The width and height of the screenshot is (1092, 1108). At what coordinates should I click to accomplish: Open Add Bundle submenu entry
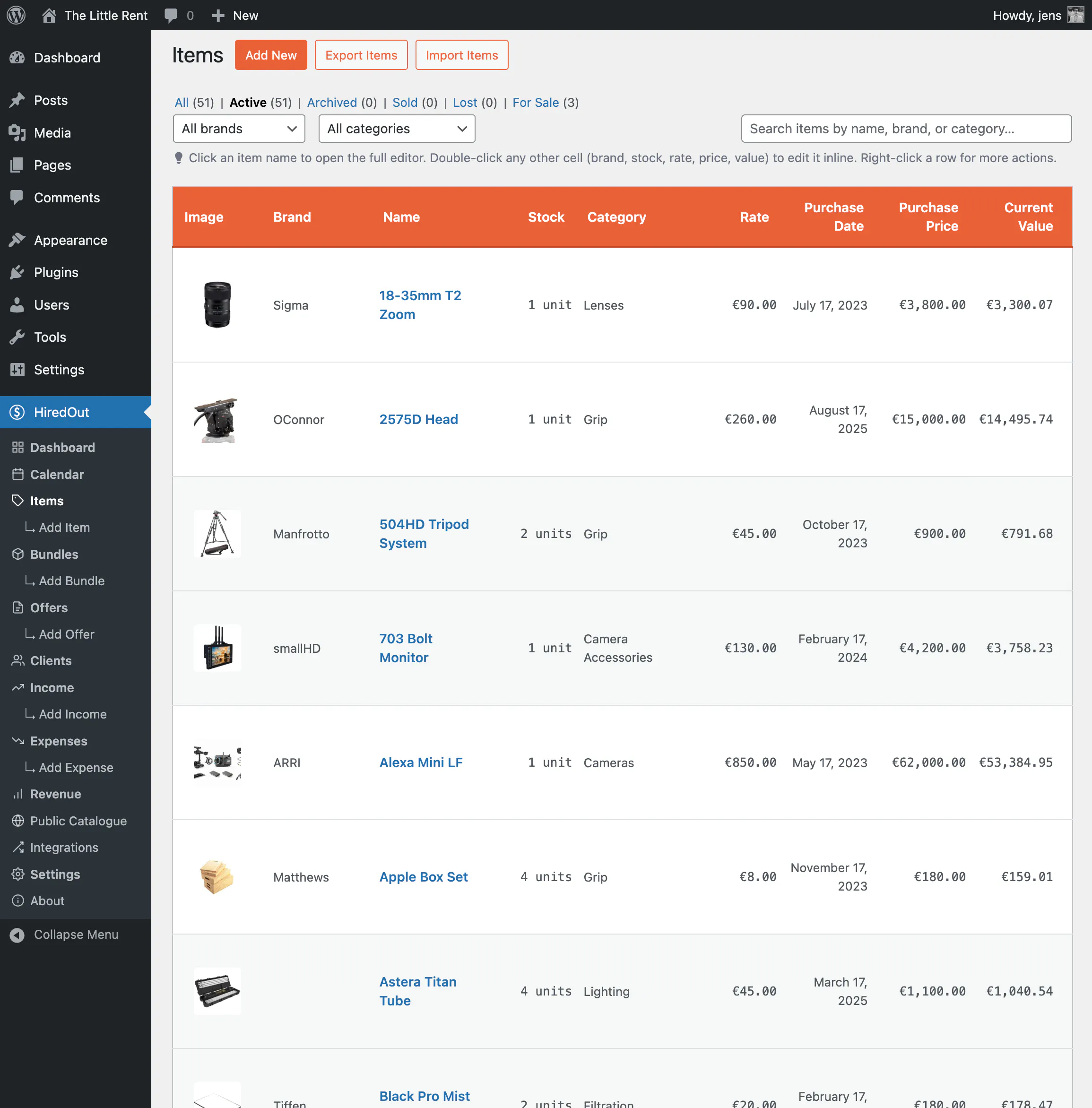[x=72, y=580]
